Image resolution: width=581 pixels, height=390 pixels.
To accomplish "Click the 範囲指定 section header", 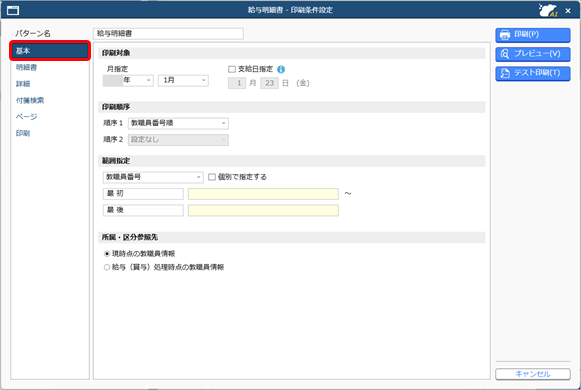I will point(292,161).
